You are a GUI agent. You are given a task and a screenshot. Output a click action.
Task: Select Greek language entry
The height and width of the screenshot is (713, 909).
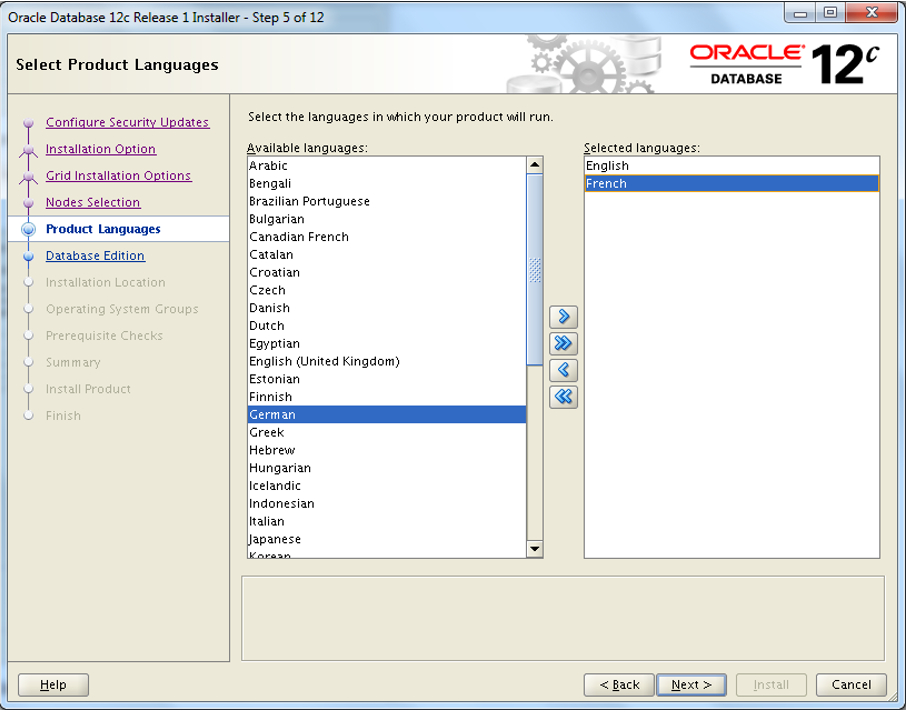point(387,433)
